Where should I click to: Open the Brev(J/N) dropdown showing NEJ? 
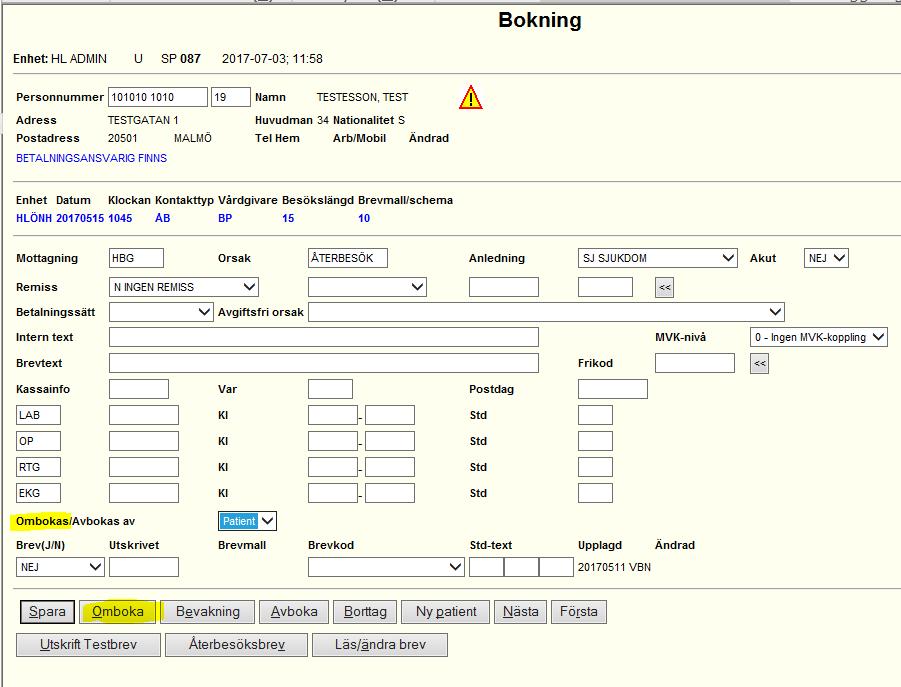coord(60,568)
